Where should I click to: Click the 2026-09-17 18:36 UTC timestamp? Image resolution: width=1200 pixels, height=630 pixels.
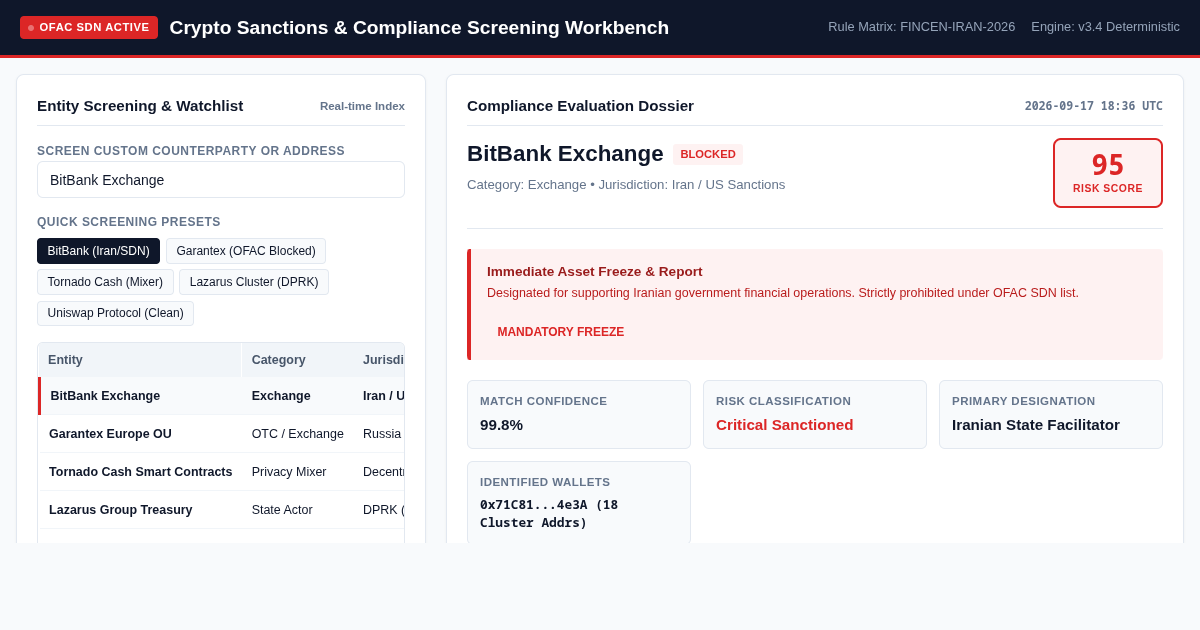pyautogui.click(x=1093, y=106)
